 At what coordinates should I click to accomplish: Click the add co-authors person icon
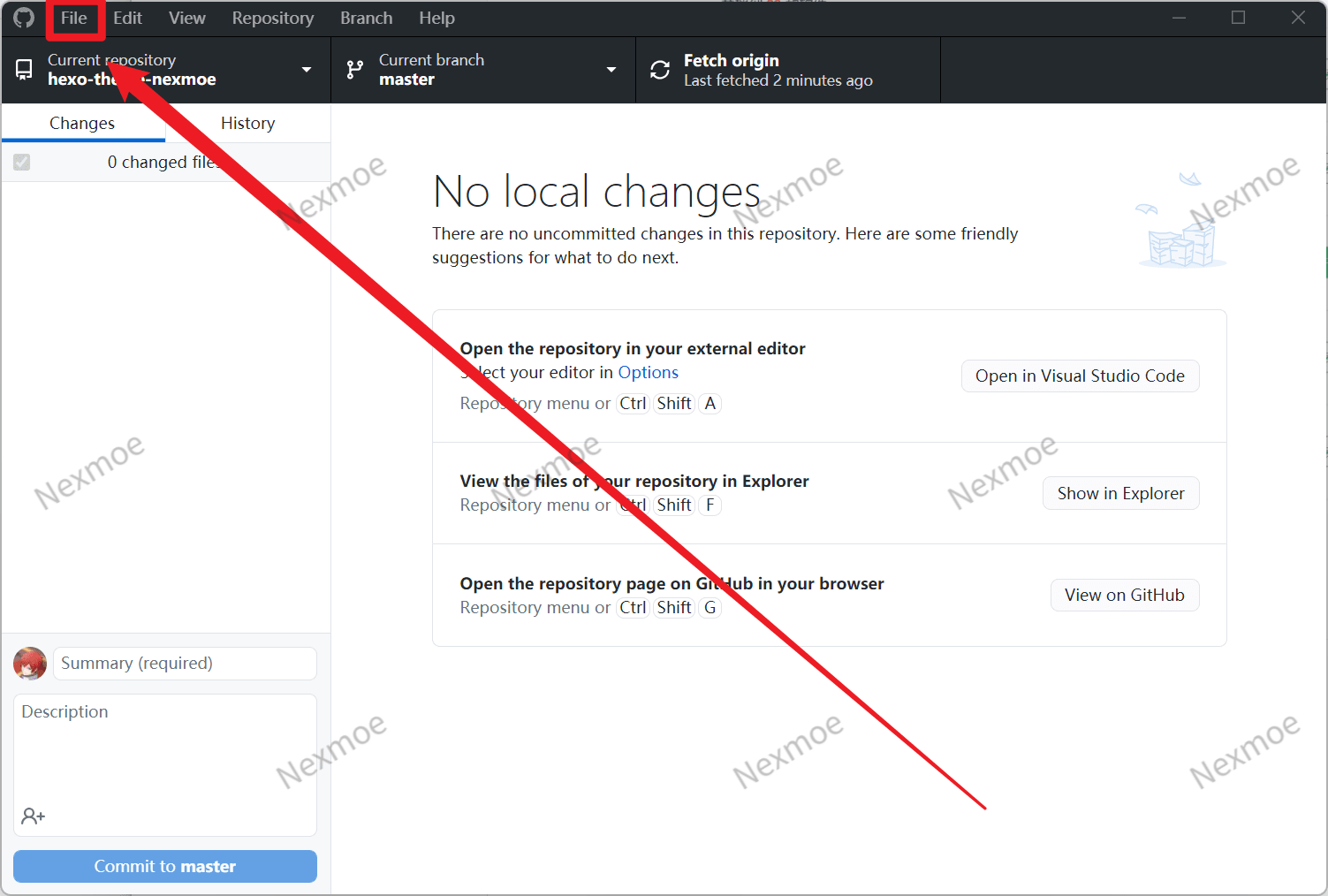pos(34,816)
